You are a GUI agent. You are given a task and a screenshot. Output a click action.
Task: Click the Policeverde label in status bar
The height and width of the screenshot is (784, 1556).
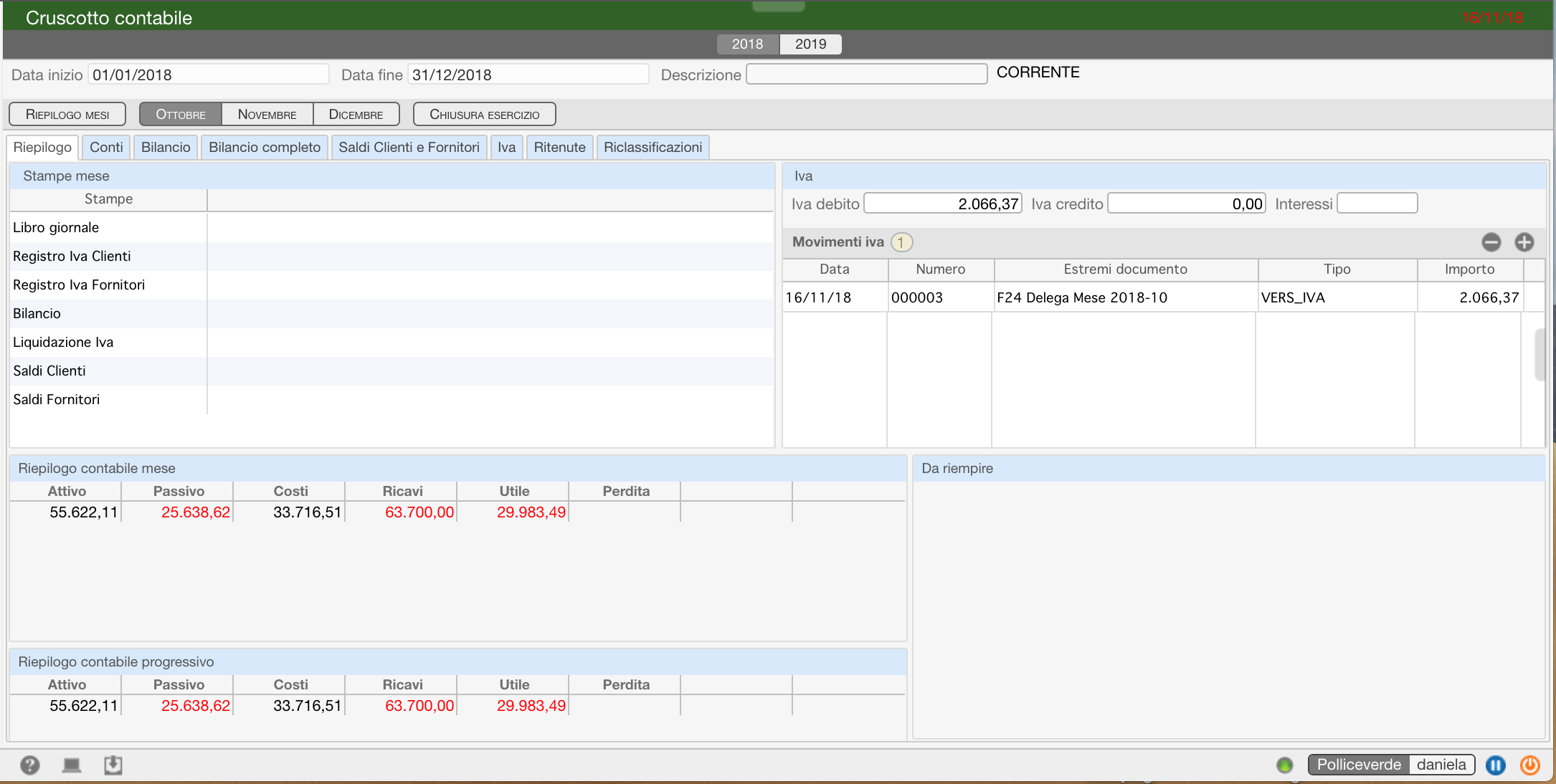[1359, 765]
